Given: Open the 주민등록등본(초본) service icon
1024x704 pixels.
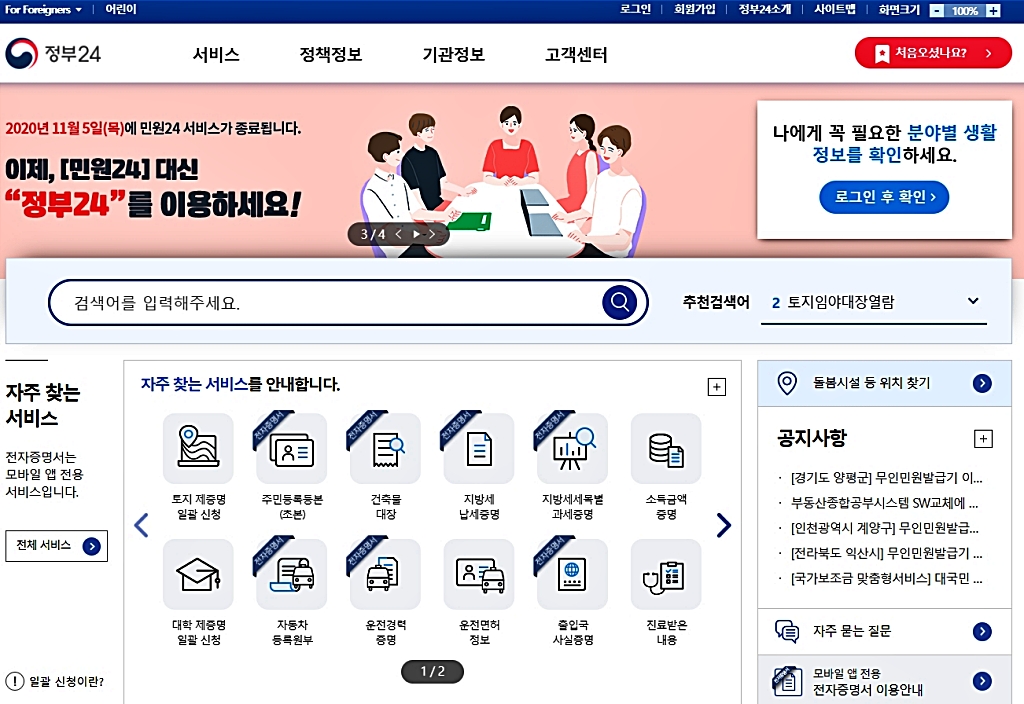Looking at the screenshot, I should tap(292, 449).
